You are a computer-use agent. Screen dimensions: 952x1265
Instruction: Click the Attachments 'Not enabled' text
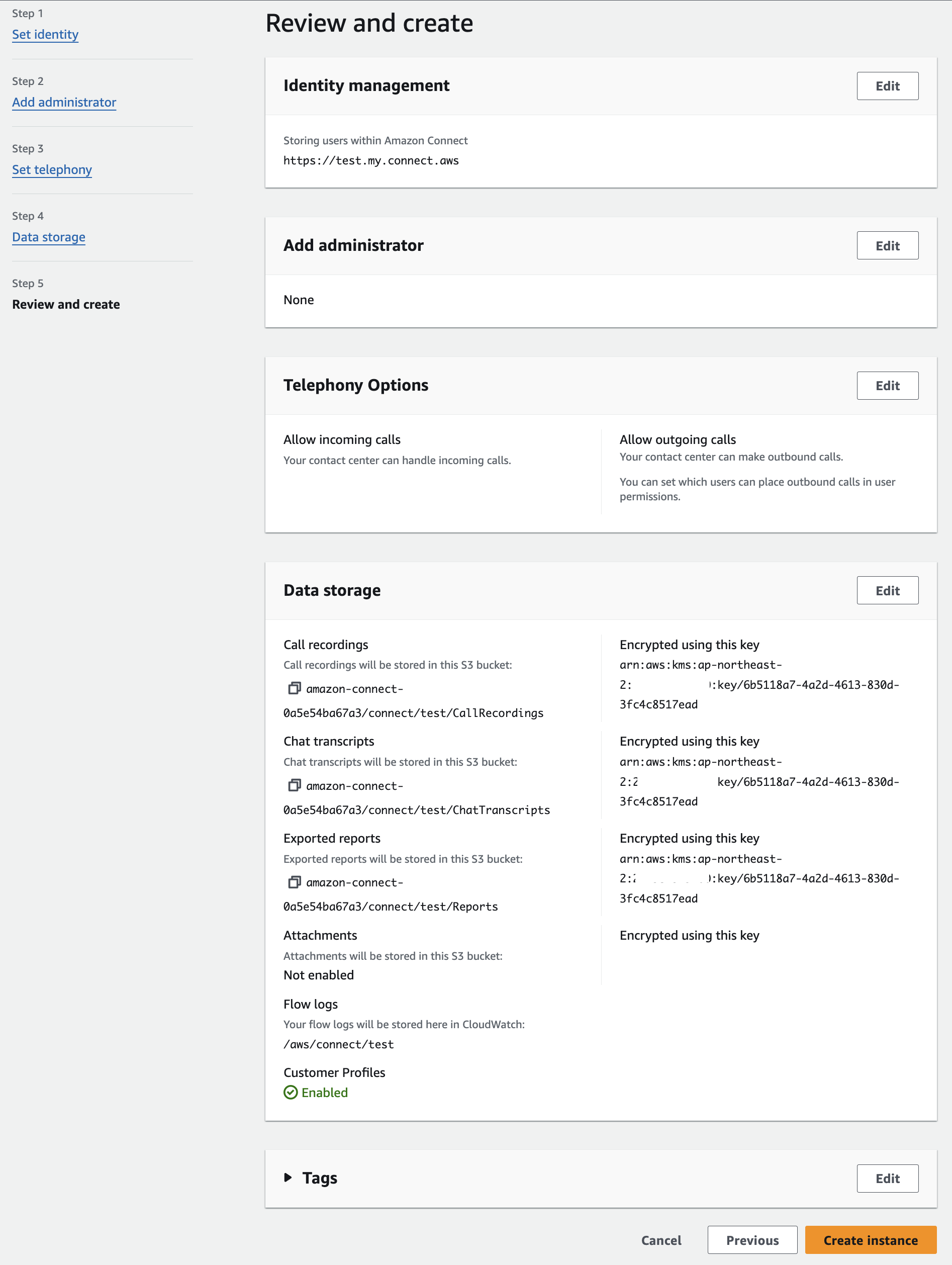(x=319, y=975)
